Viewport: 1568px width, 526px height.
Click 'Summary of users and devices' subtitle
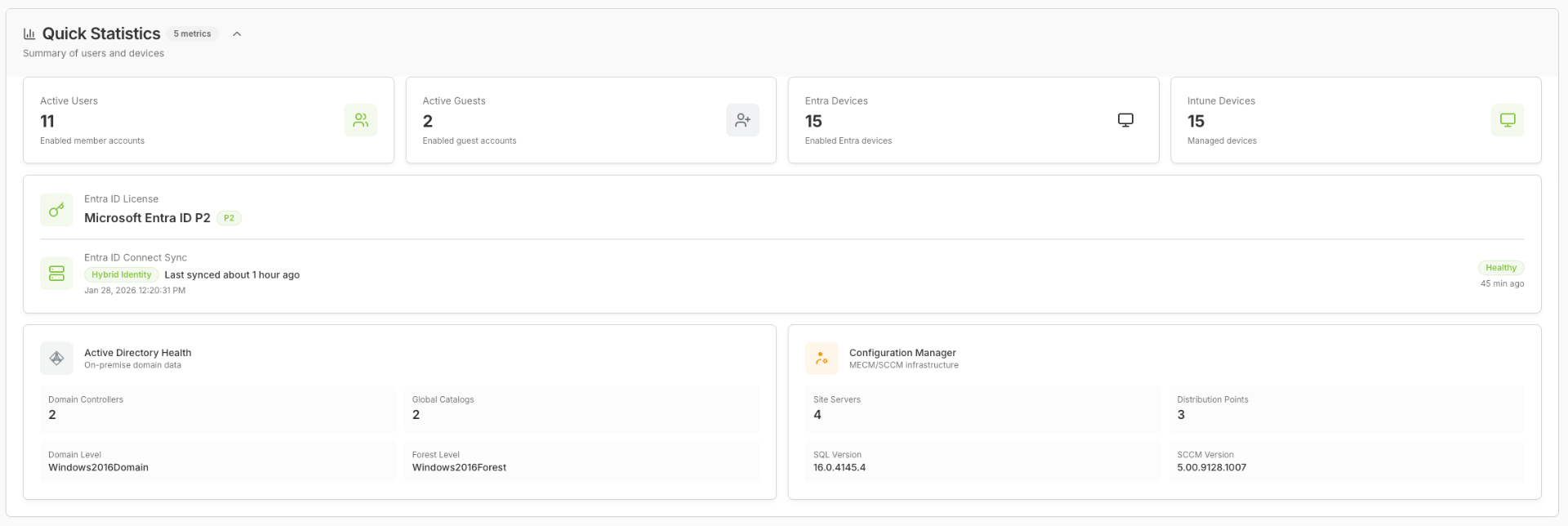point(94,53)
